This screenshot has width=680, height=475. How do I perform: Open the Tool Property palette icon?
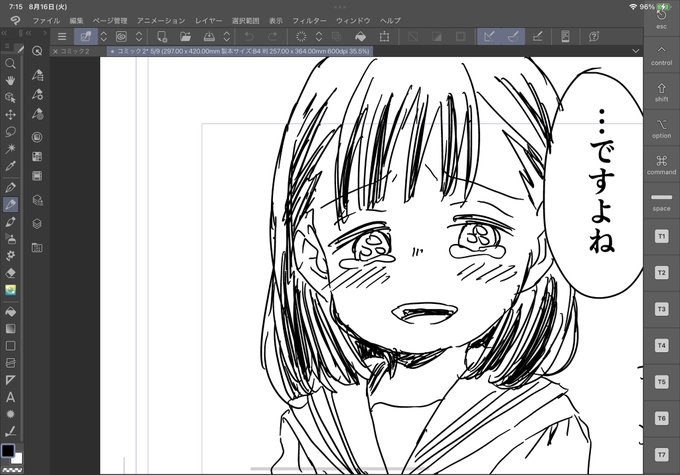(x=37, y=94)
